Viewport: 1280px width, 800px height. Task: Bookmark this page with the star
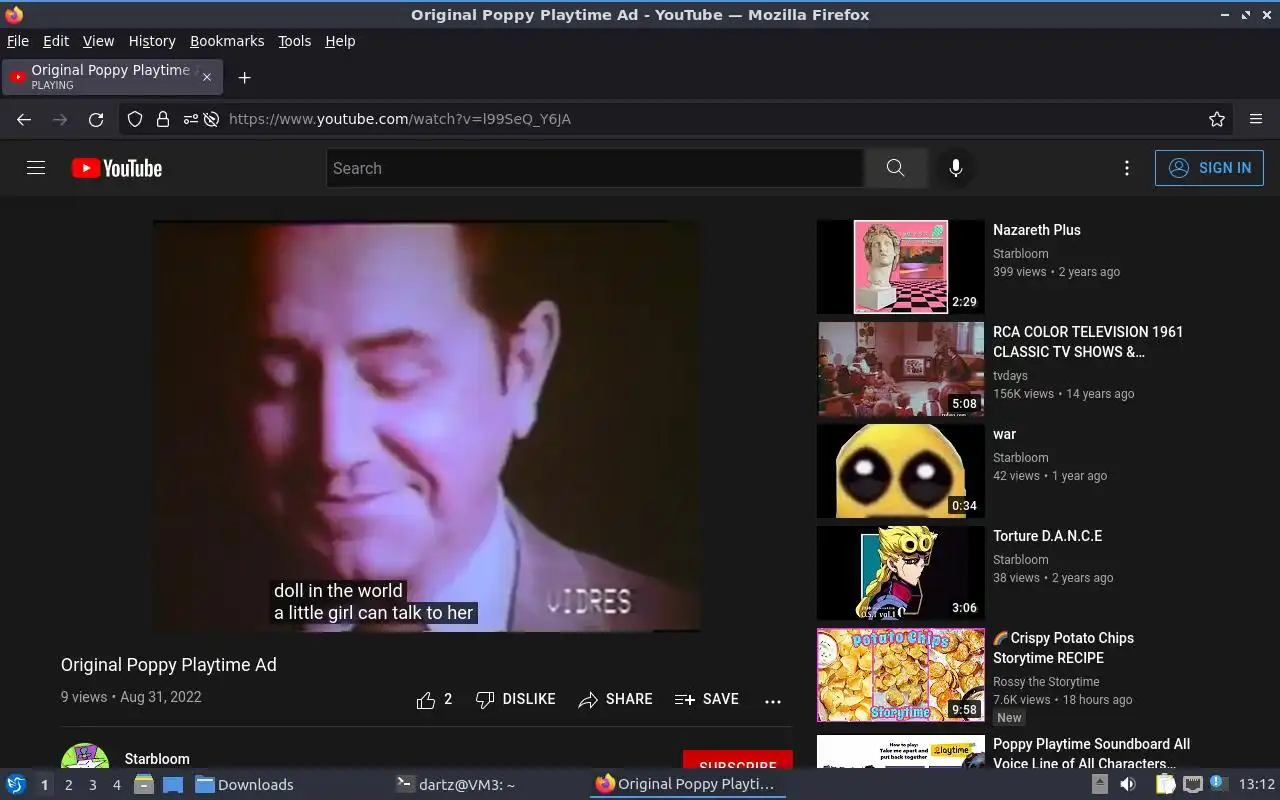[1217, 119]
